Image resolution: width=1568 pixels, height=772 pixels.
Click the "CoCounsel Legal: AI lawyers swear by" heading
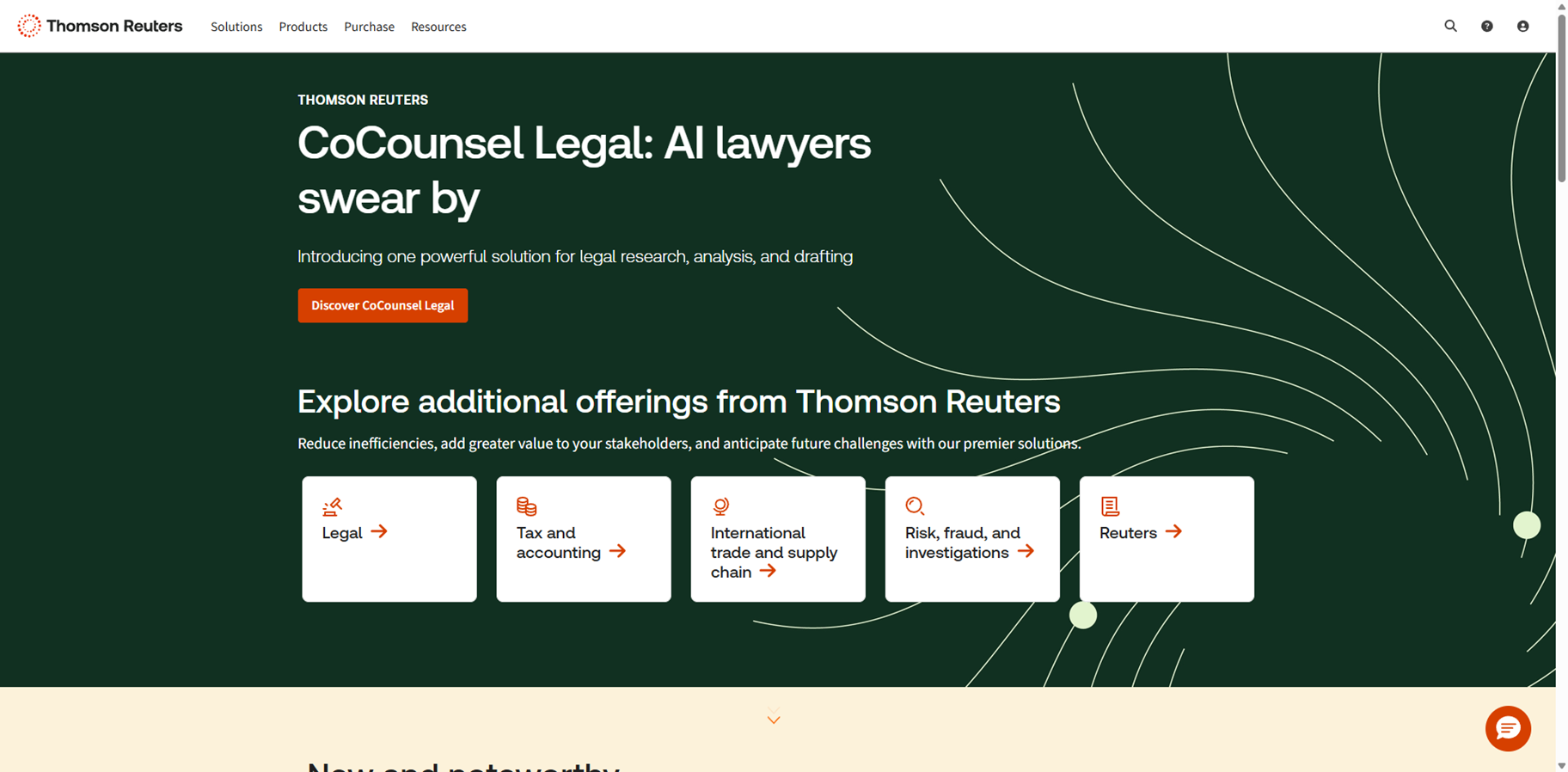pos(585,169)
